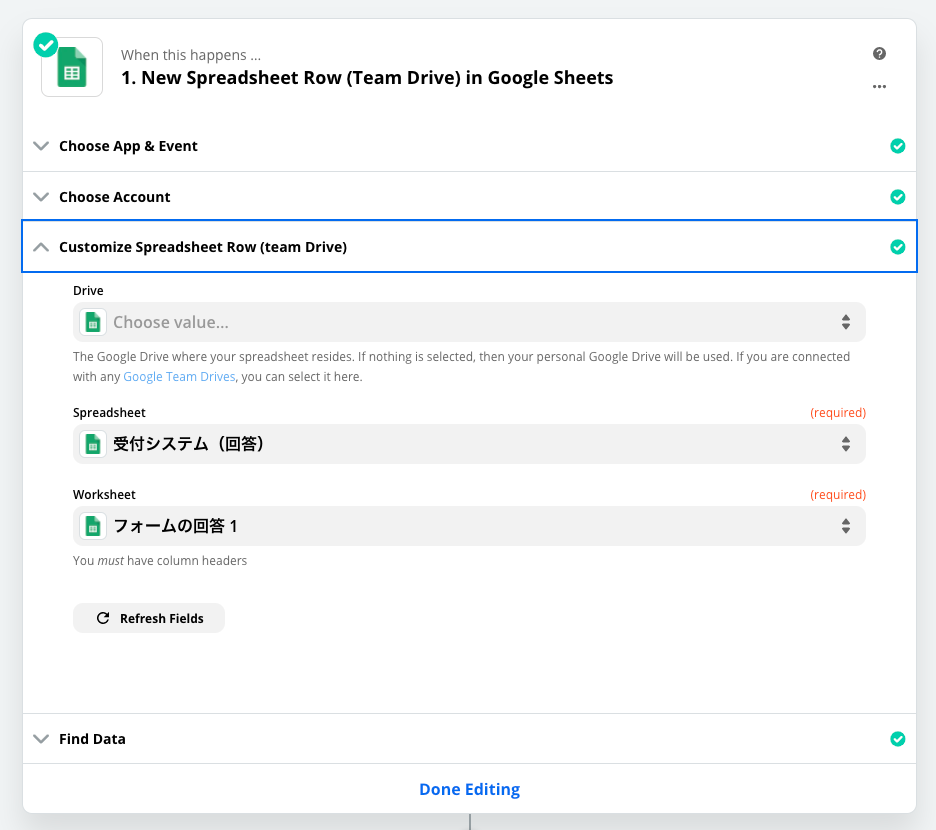Image resolution: width=936 pixels, height=830 pixels.
Task: Click the Sheets icon inside the Drive field
Action: [92, 322]
